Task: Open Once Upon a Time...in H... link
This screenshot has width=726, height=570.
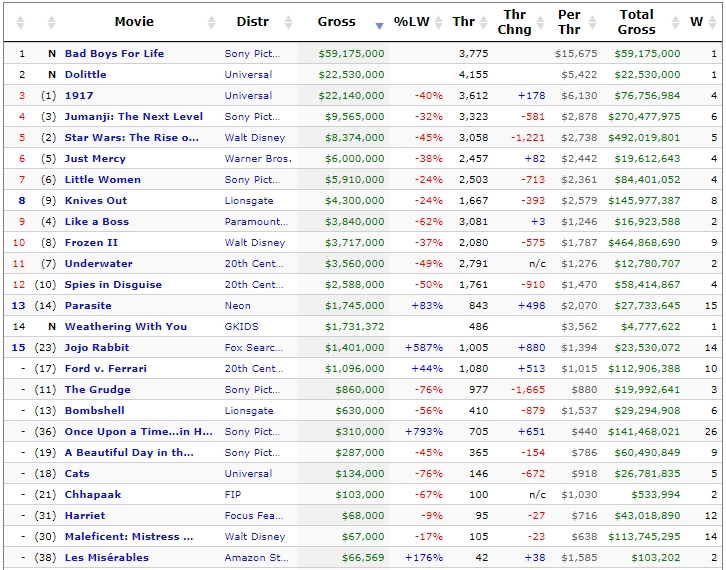Action: click(138, 432)
